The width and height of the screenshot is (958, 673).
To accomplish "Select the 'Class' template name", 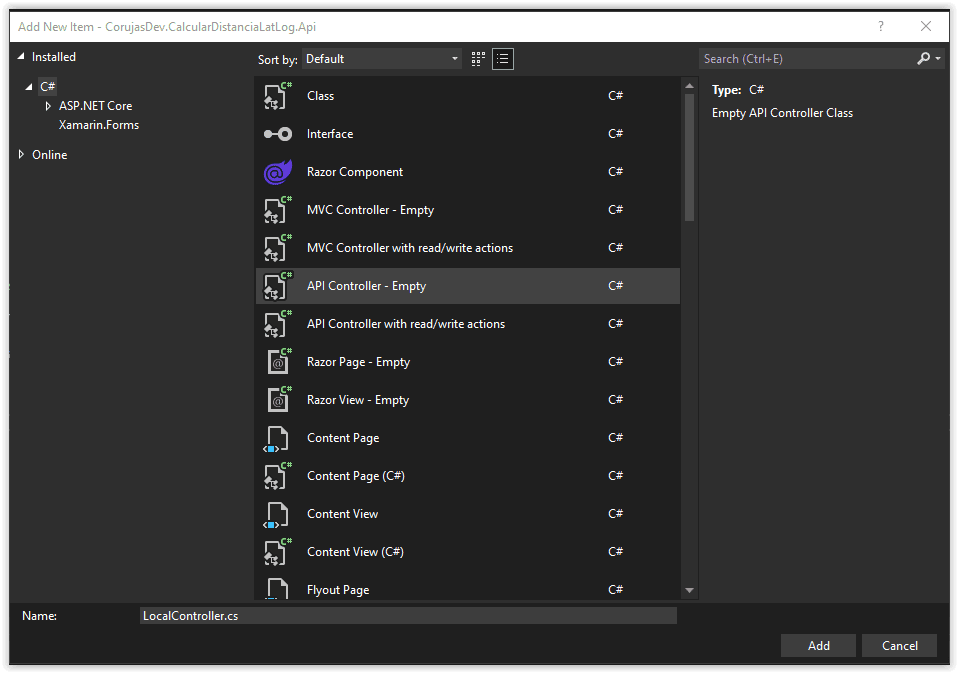I will tap(320, 96).
